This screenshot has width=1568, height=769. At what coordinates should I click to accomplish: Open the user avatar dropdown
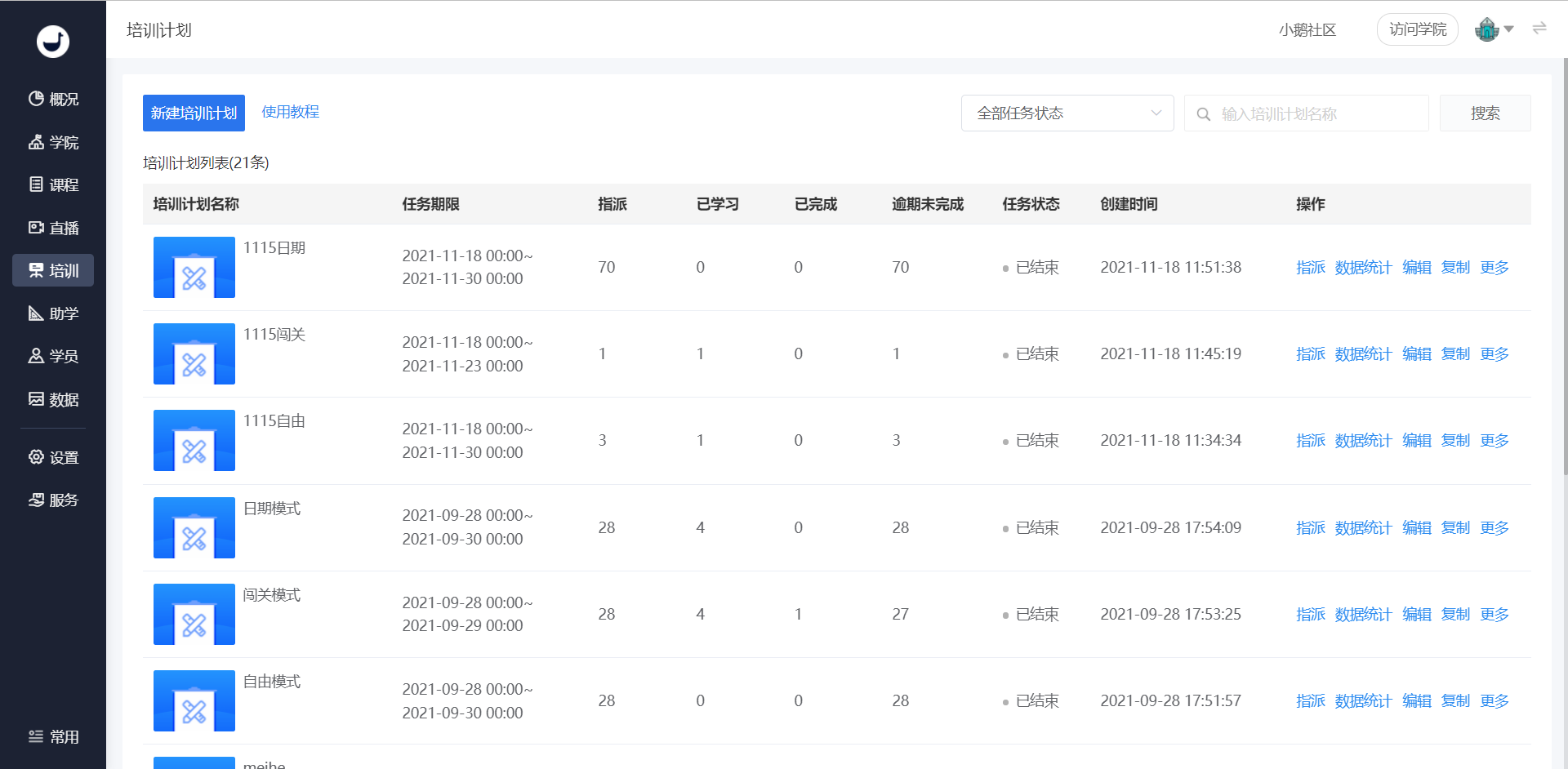pos(1494,29)
